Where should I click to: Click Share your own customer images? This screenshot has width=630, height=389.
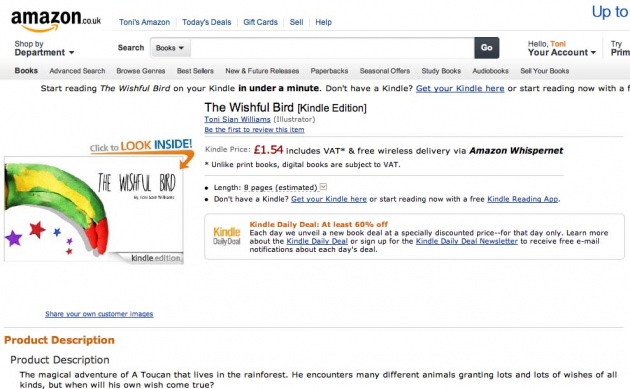coord(99,314)
